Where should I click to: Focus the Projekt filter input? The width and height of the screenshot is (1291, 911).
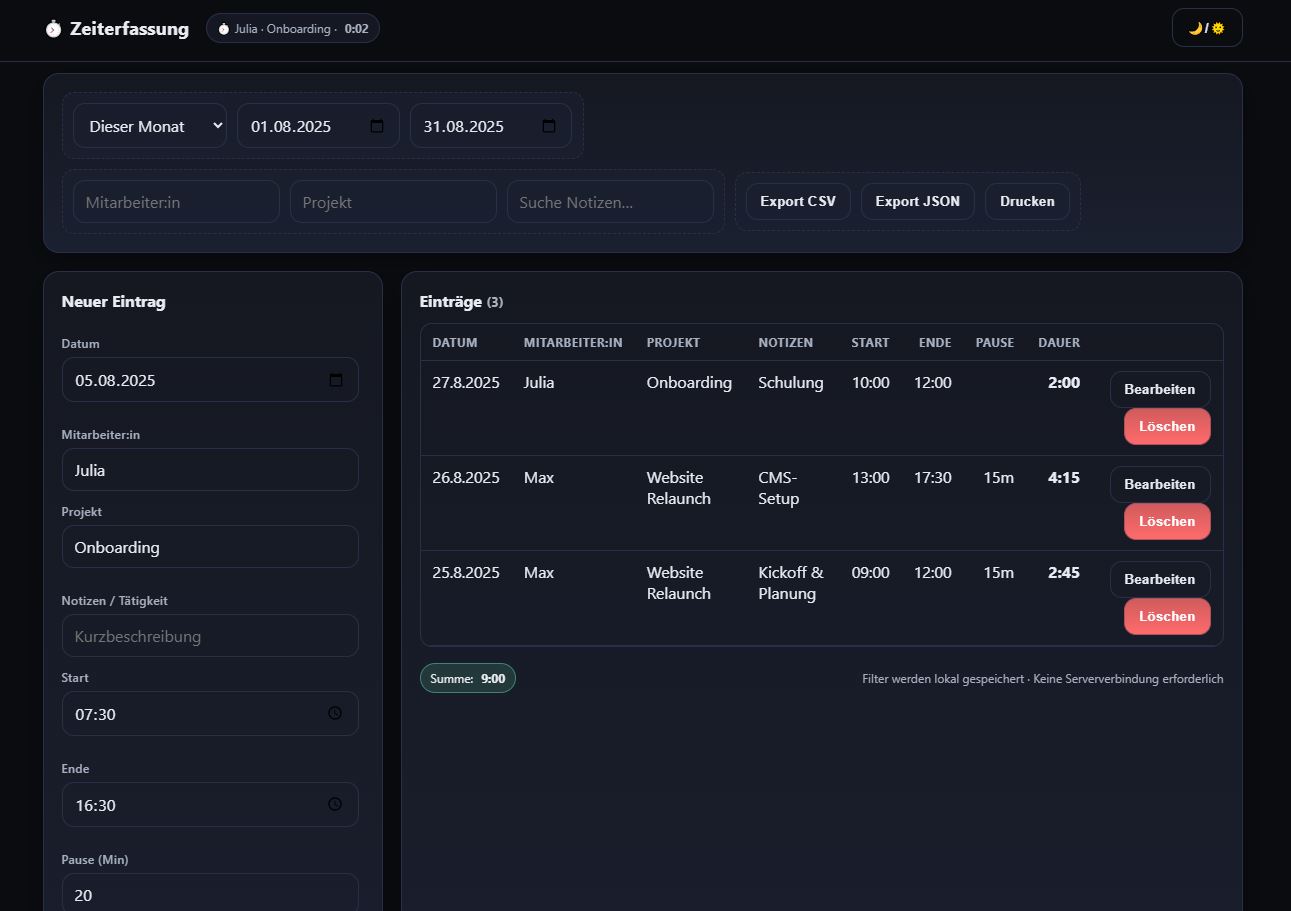[393, 202]
